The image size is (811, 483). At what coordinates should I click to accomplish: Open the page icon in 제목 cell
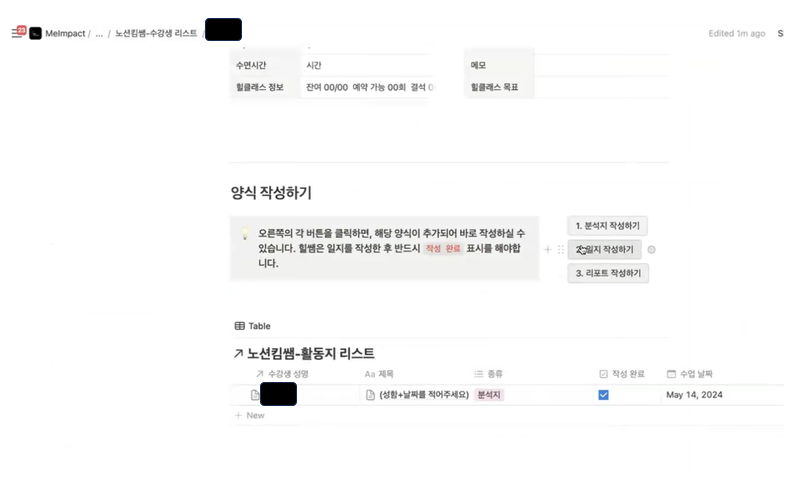pos(370,395)
